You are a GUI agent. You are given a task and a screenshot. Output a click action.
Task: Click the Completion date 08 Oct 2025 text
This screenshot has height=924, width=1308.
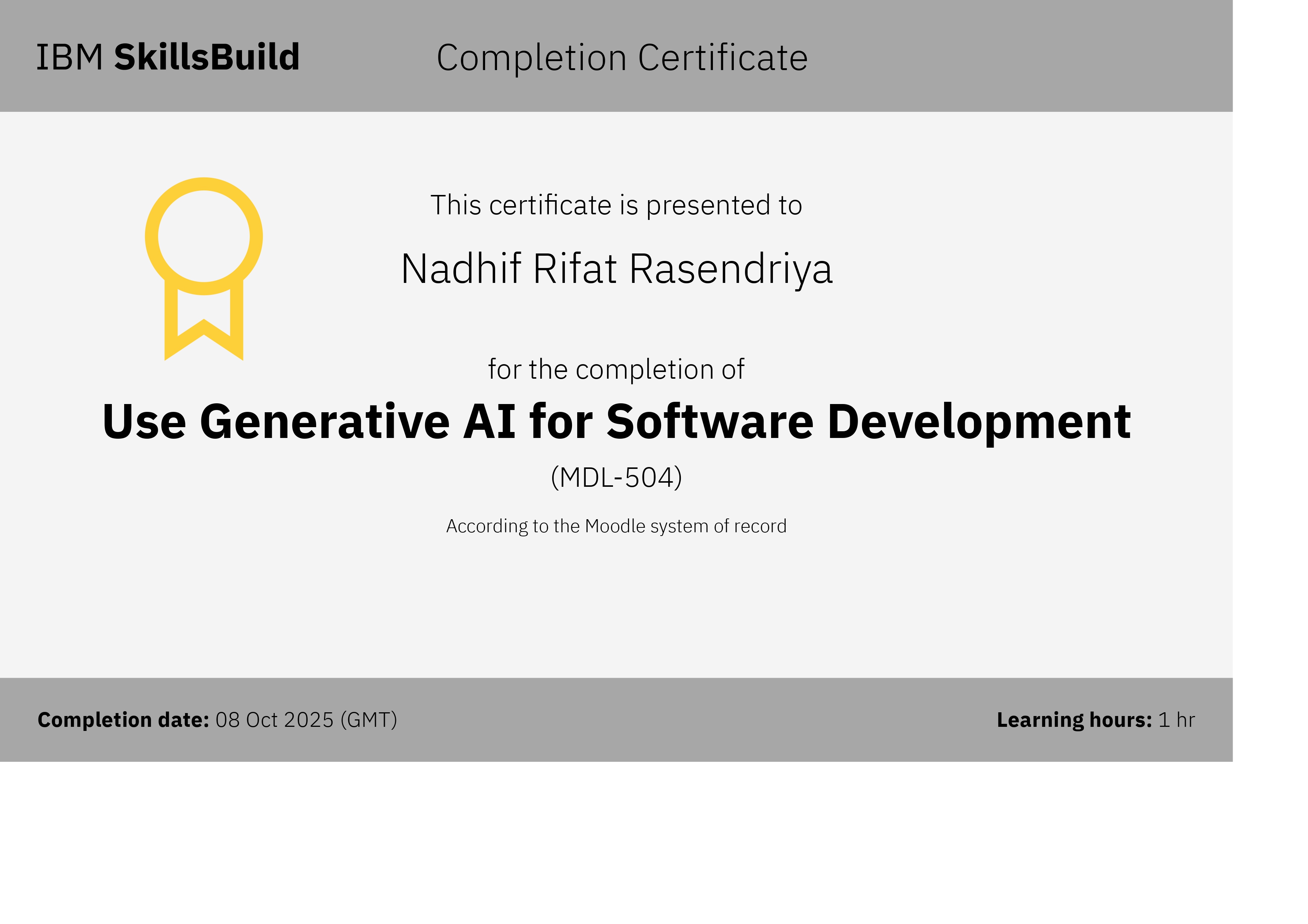pyautogui.click(x=217, y=720)
